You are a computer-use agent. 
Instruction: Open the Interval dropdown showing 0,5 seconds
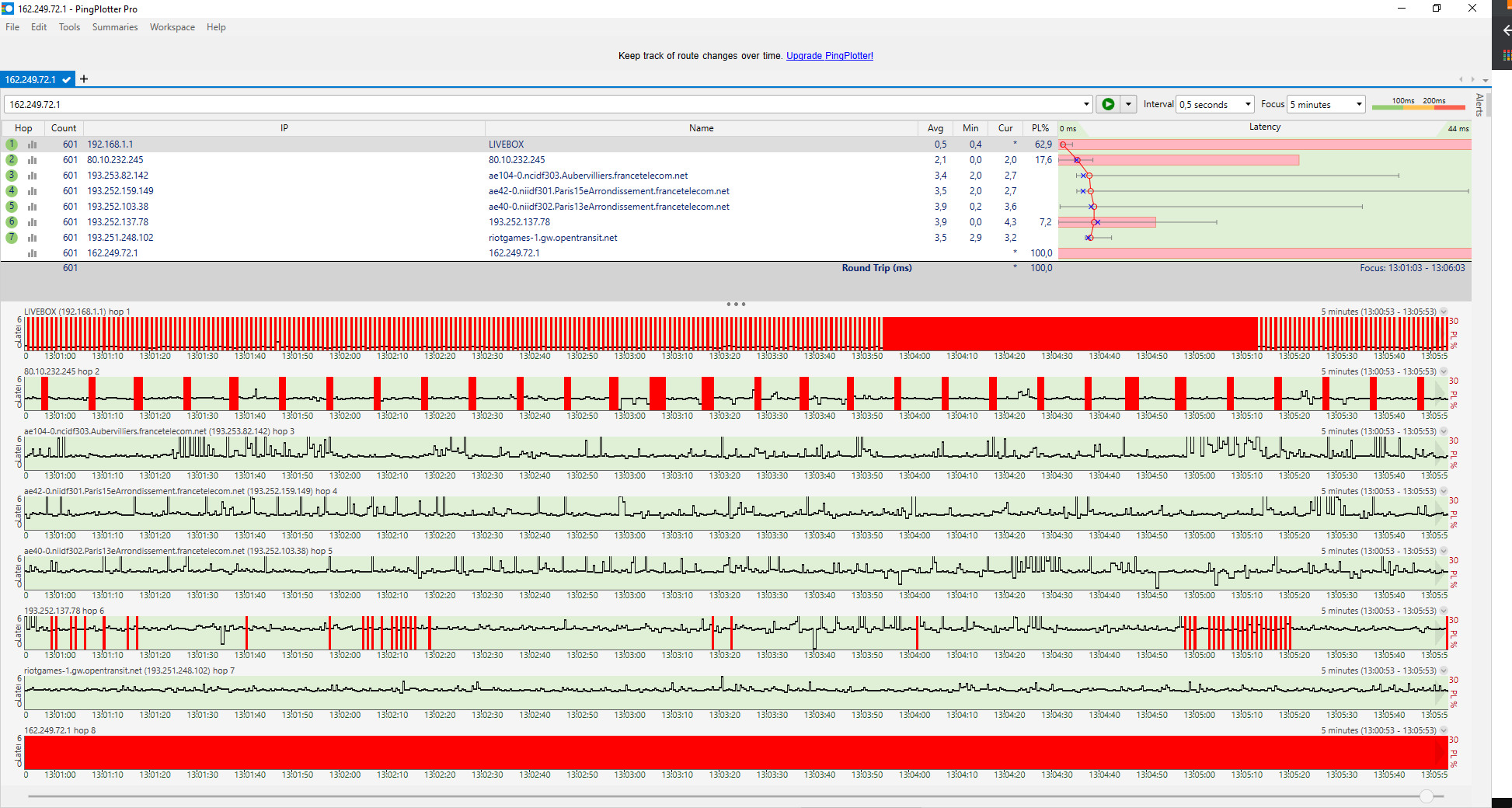point(1215,104)
